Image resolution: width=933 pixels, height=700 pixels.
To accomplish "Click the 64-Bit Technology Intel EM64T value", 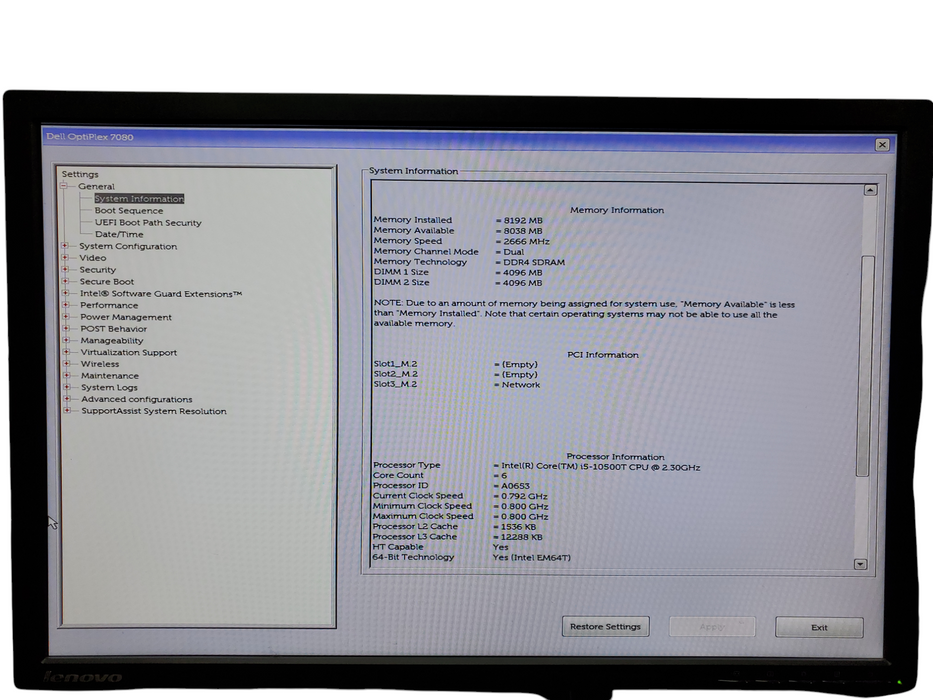I will click(531, 558).
